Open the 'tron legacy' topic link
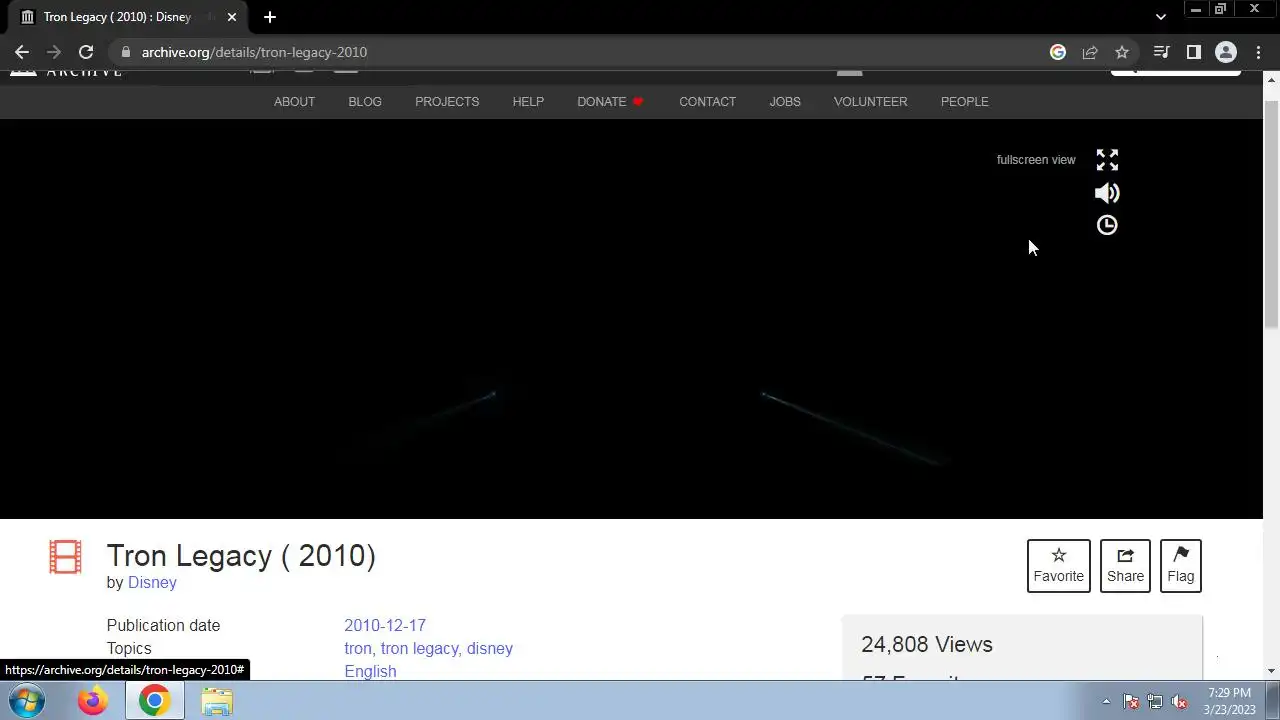This screenshot has width=1280, height=720. pos(419,649)
